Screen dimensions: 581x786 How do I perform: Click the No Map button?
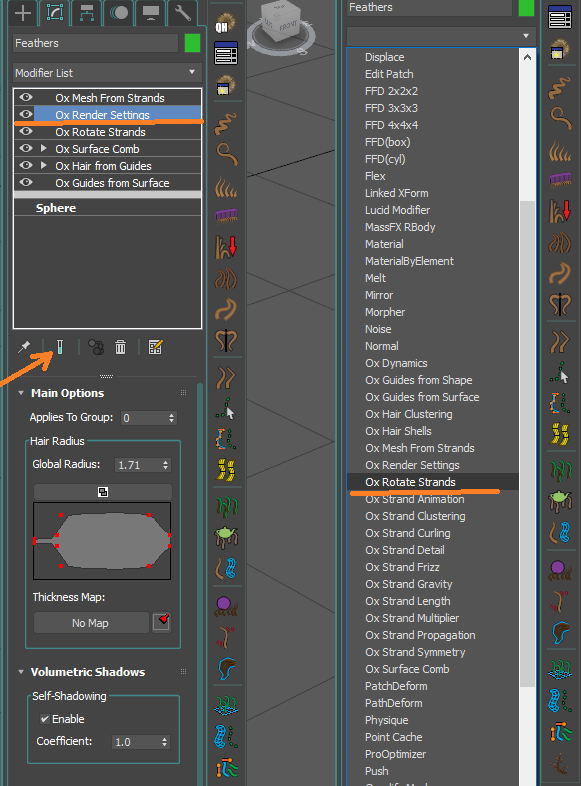pos(91,623)
